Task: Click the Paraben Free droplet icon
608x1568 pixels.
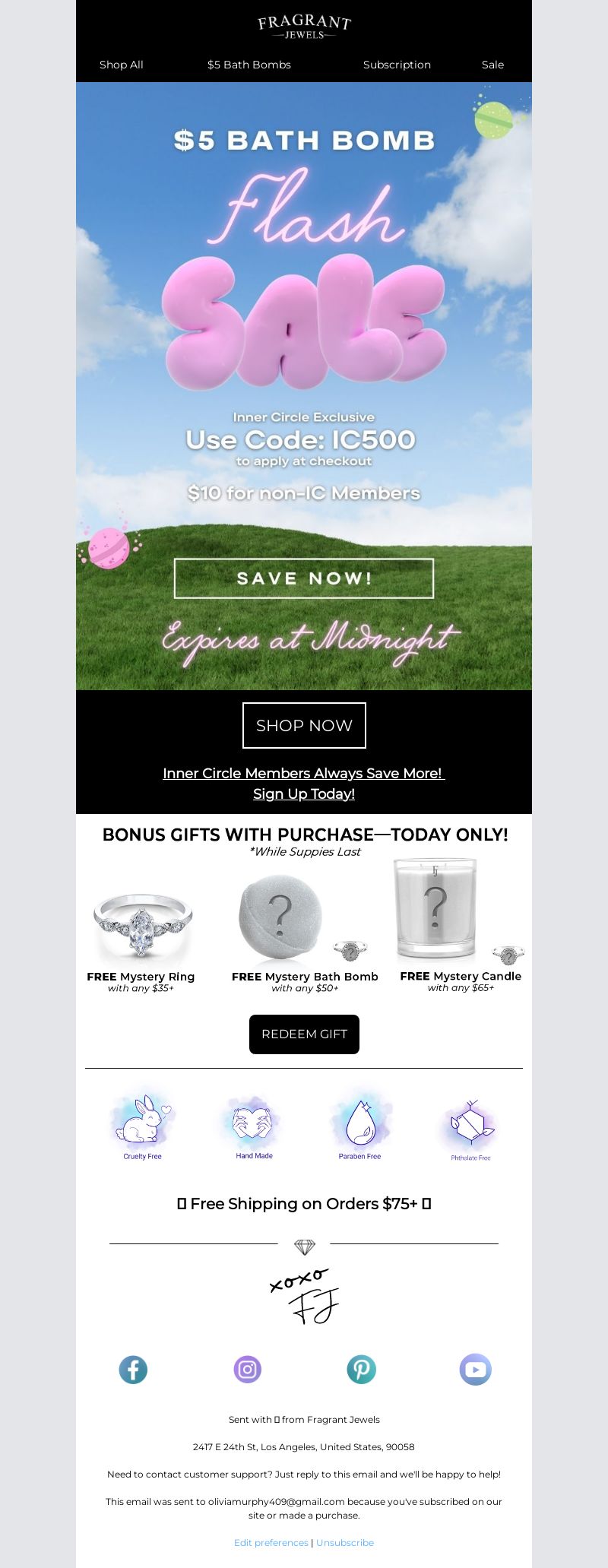Action: coord(359,1123)
